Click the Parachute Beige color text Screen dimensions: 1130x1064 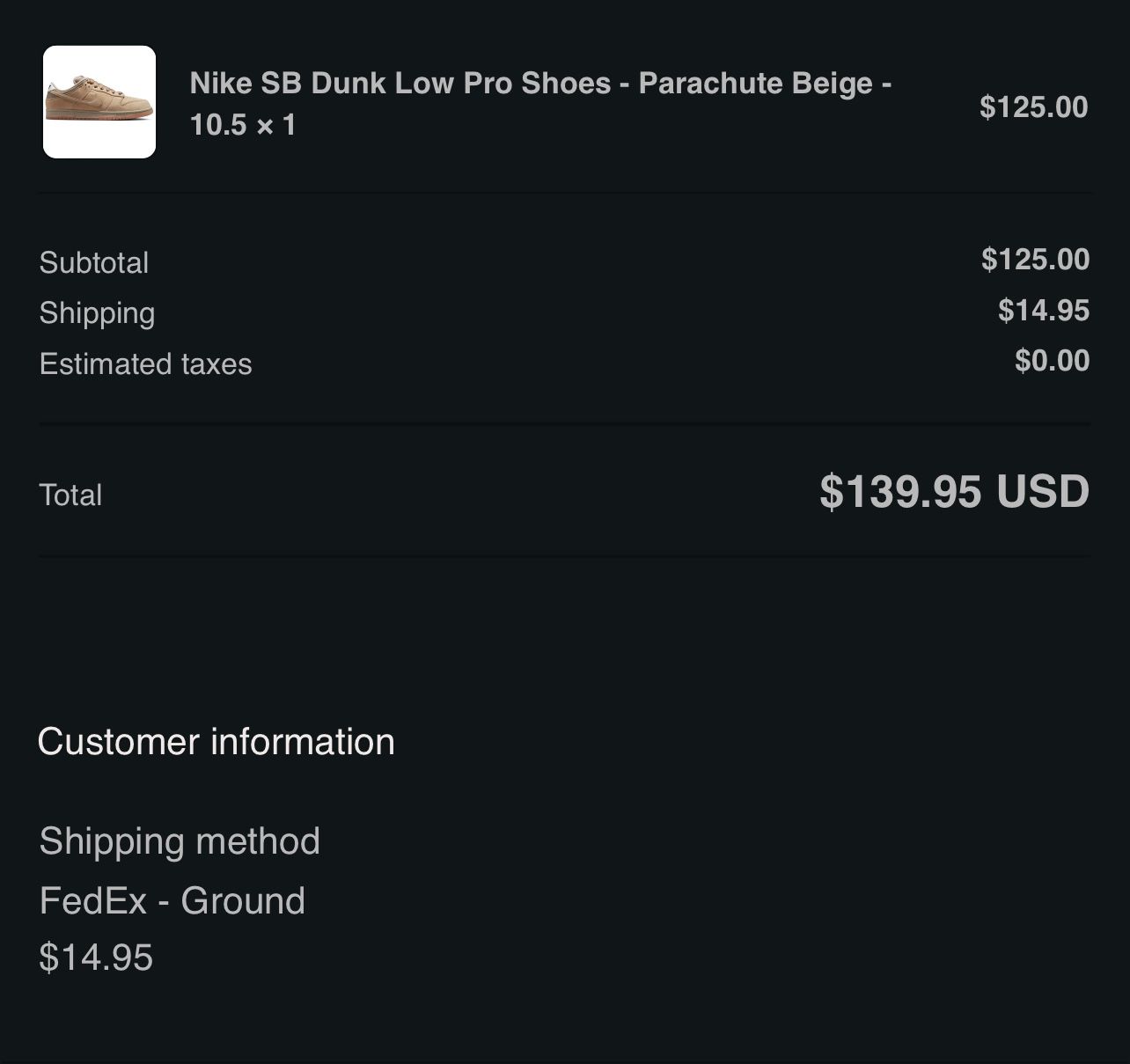tap(755, 84)
